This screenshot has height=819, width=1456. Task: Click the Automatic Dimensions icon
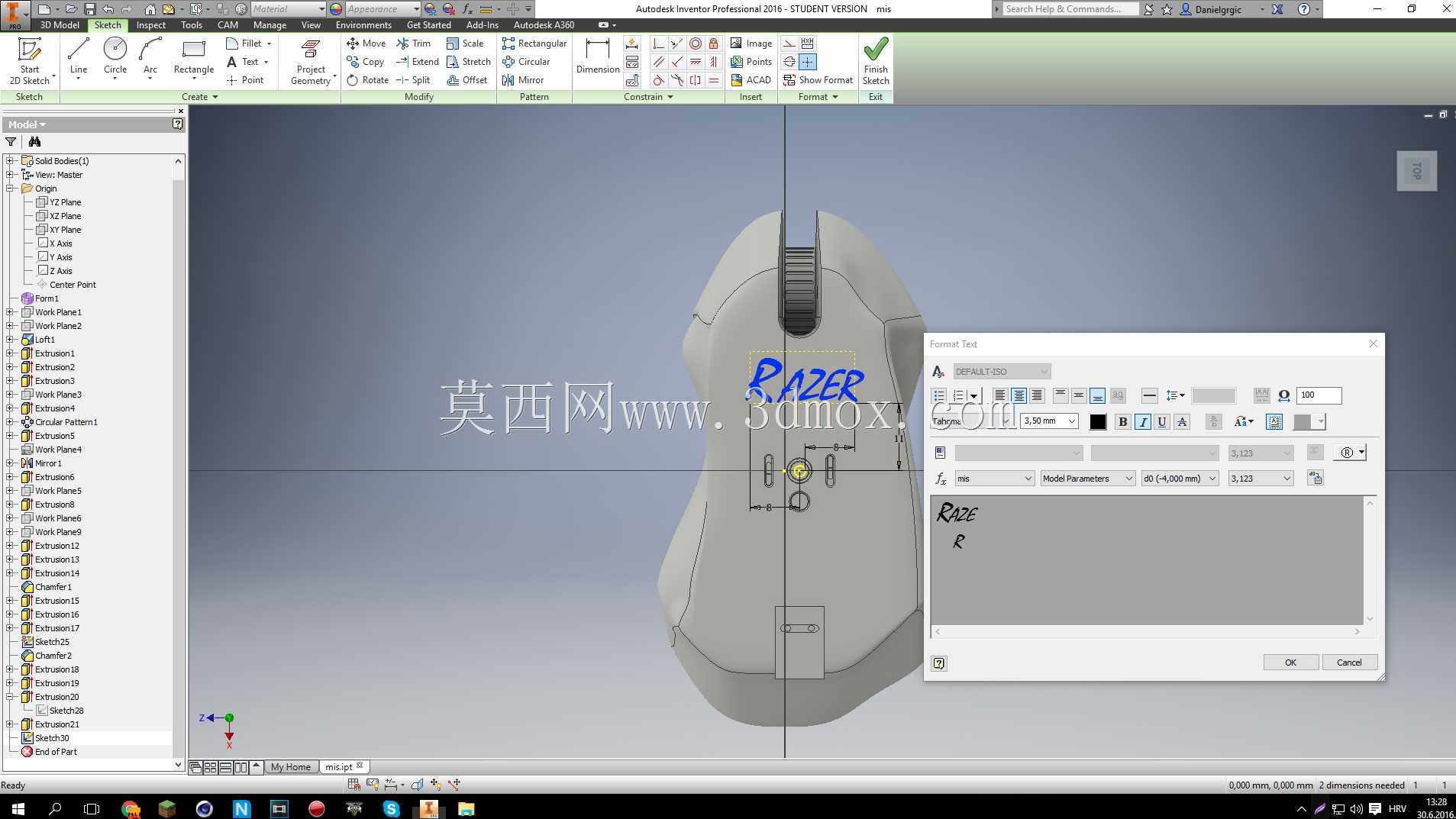coord(632,44)
